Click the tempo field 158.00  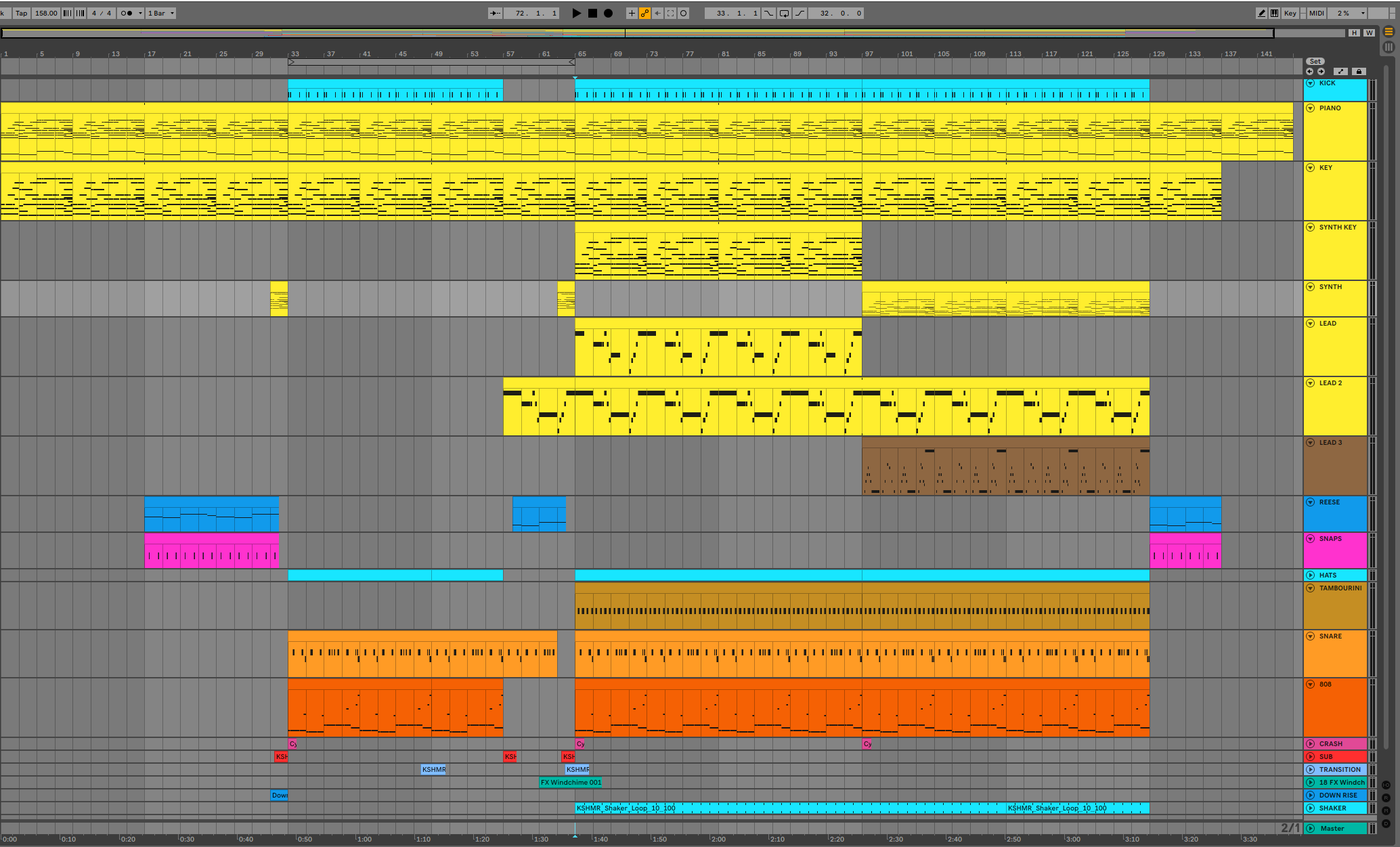click(45, 13)
